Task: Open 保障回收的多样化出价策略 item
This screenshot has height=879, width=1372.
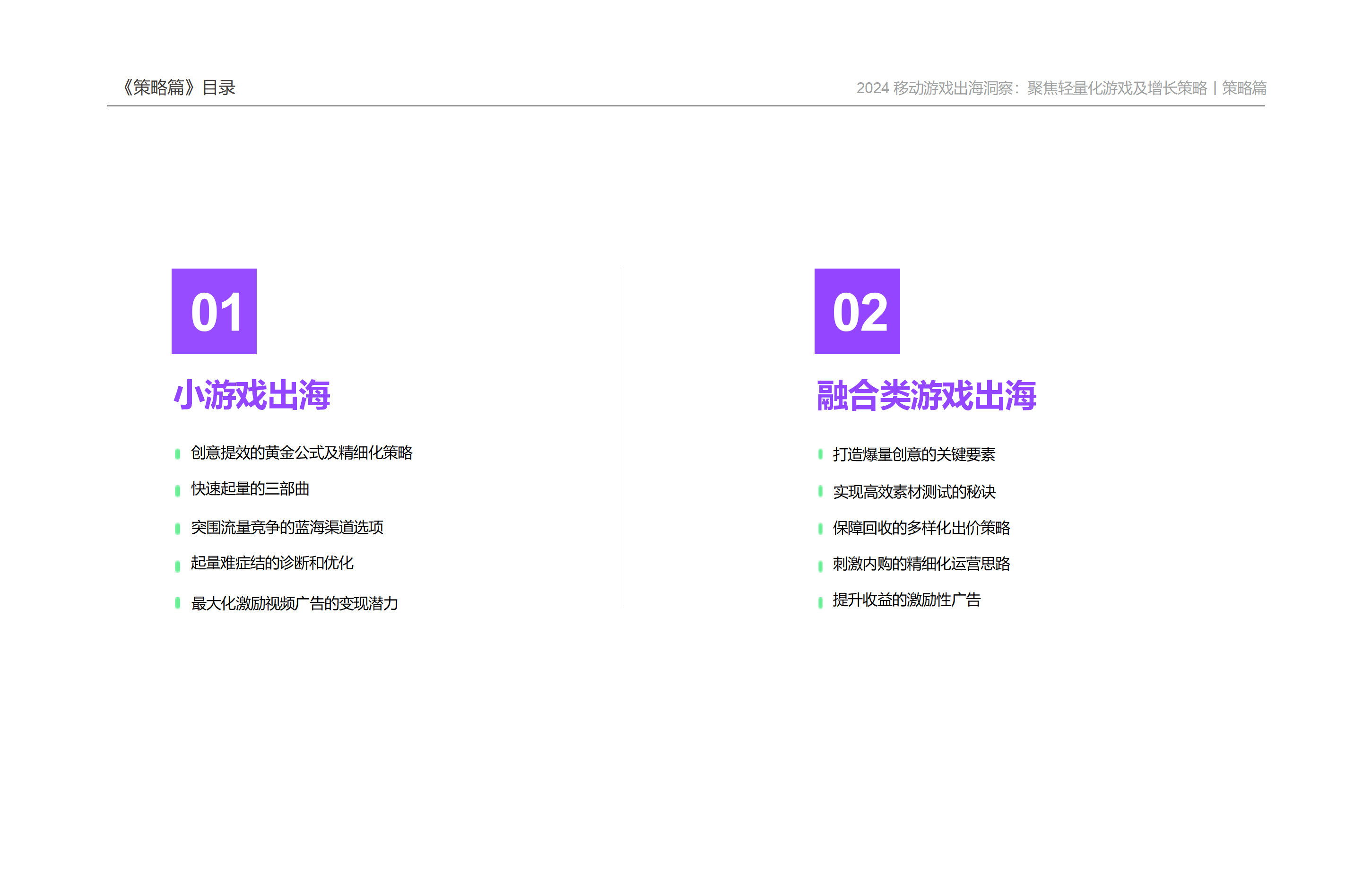Action: coord(920,527)
